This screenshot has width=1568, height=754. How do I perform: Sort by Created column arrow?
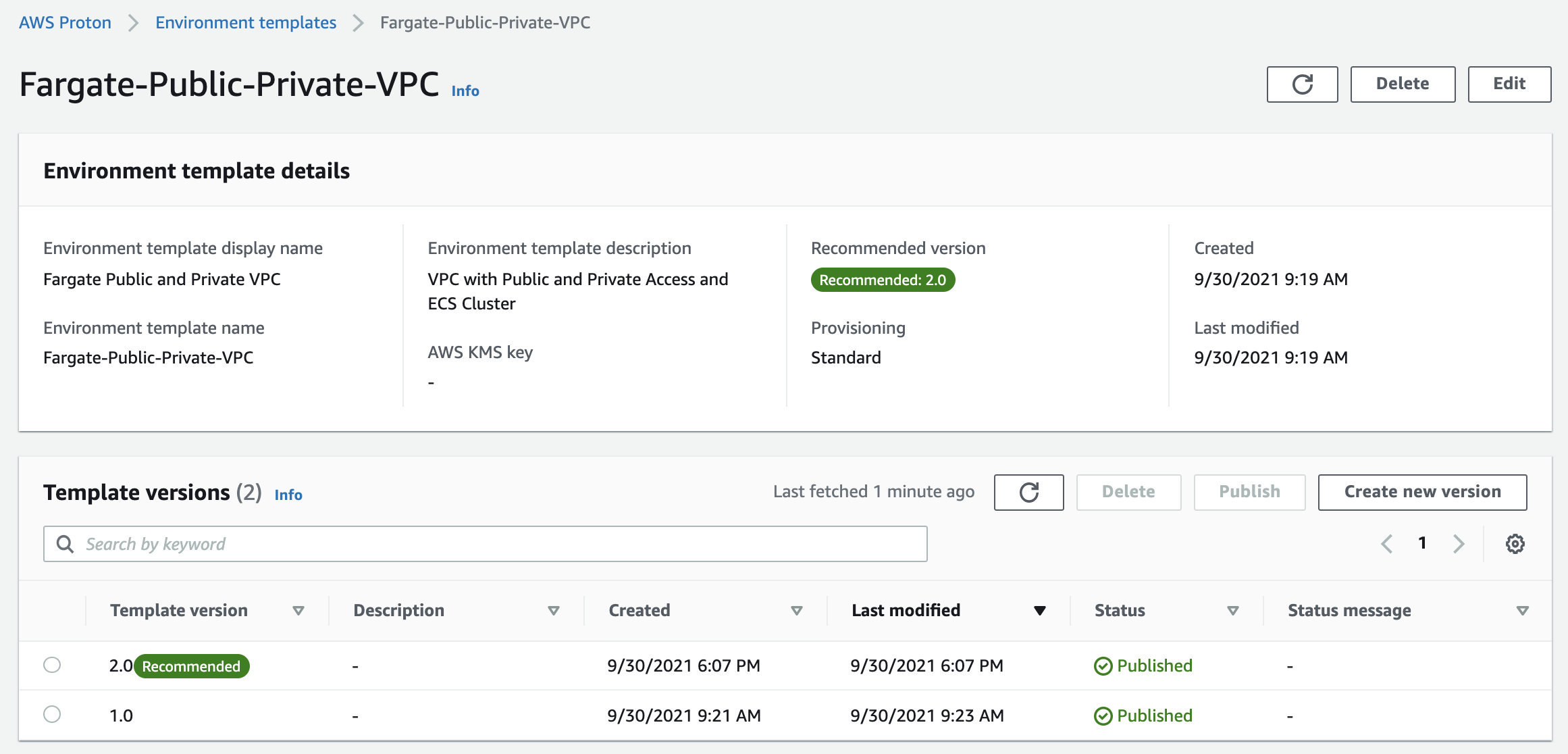pyautogui.click(x=797, y=611)
